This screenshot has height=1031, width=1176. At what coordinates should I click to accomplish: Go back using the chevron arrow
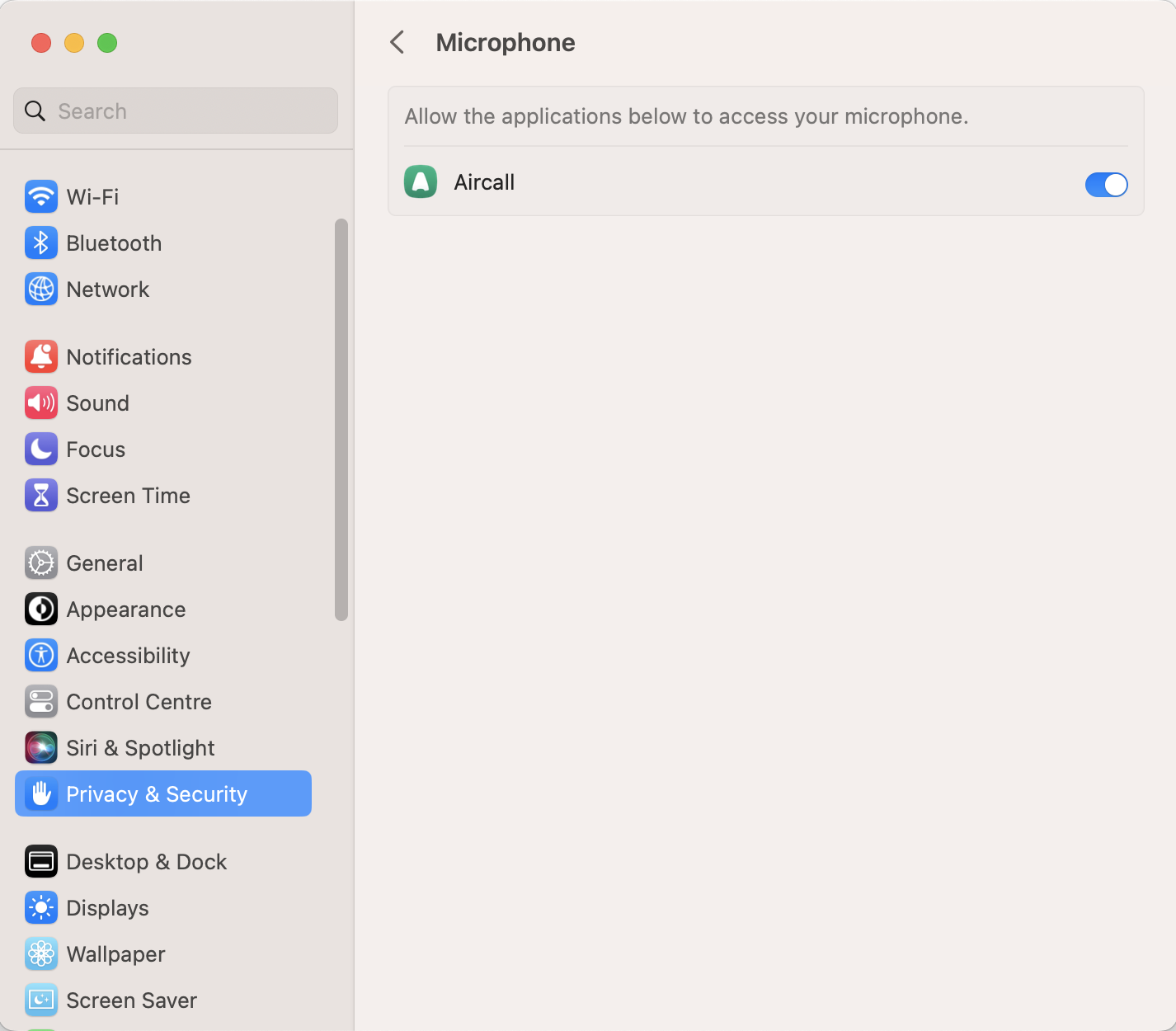coord(397,42)
